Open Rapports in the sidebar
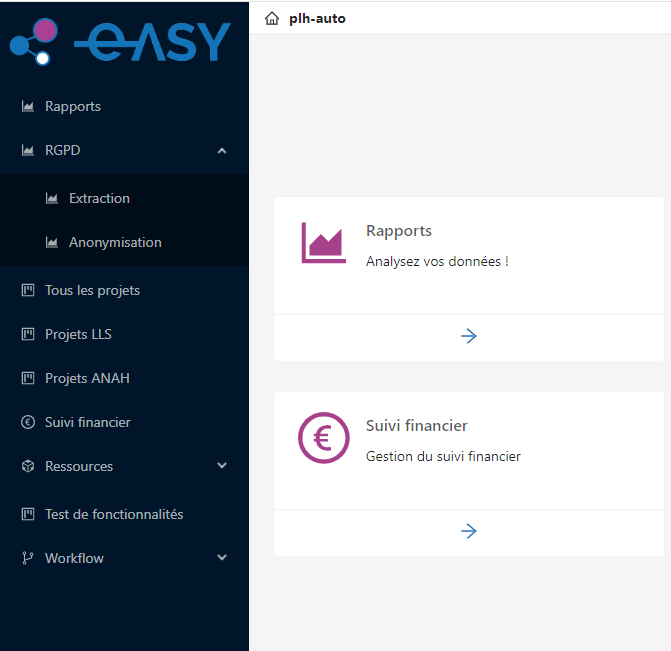 tap(73, 106)
